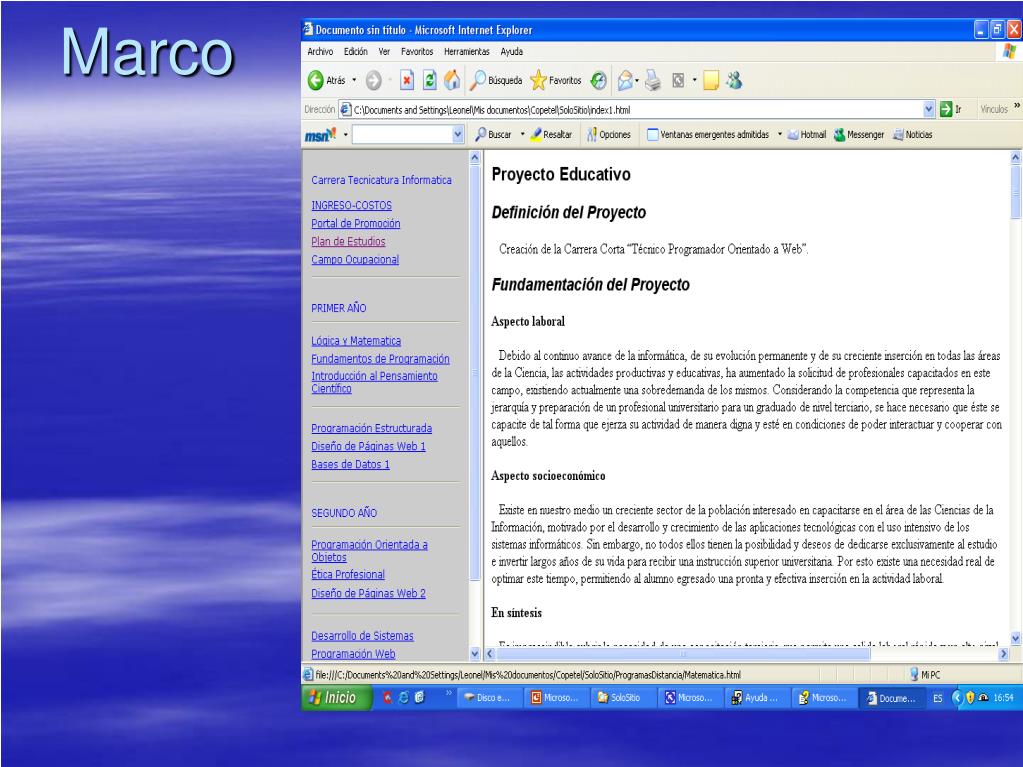Click the yellow note toolbar icon
Viewport: 1023px width, 767px height.
(710, 80)
